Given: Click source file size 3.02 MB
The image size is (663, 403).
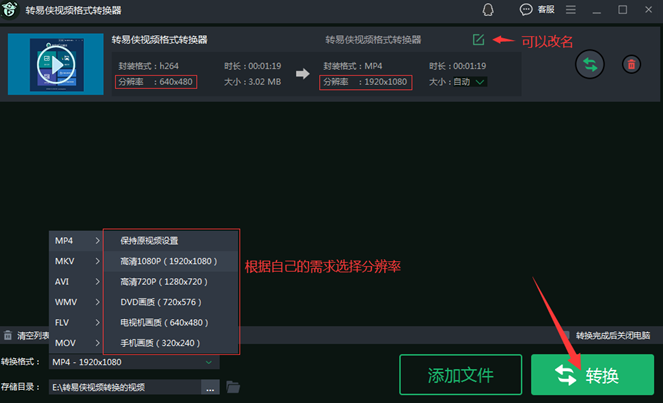Looking at the screenshot, I should (265, 82).
